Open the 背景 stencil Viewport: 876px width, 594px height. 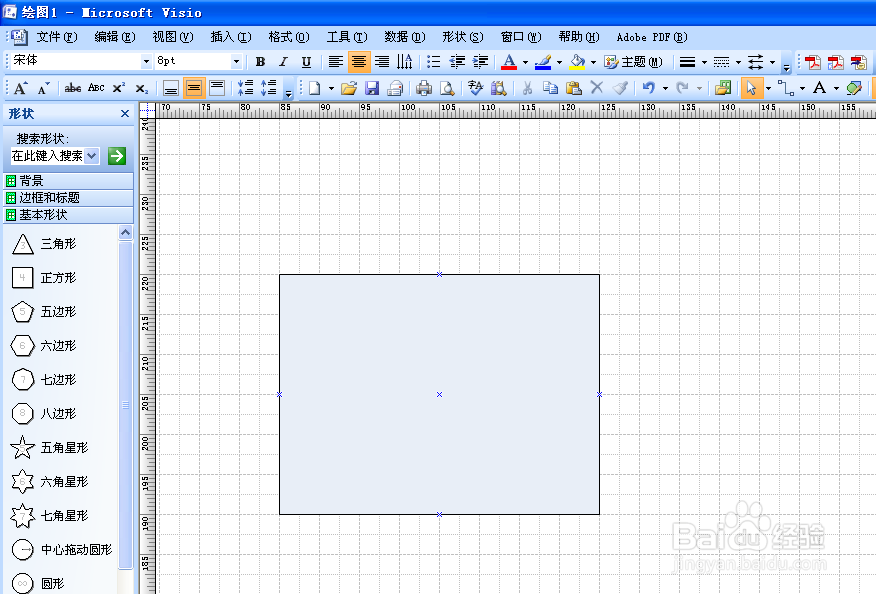[x=69, y=181]
